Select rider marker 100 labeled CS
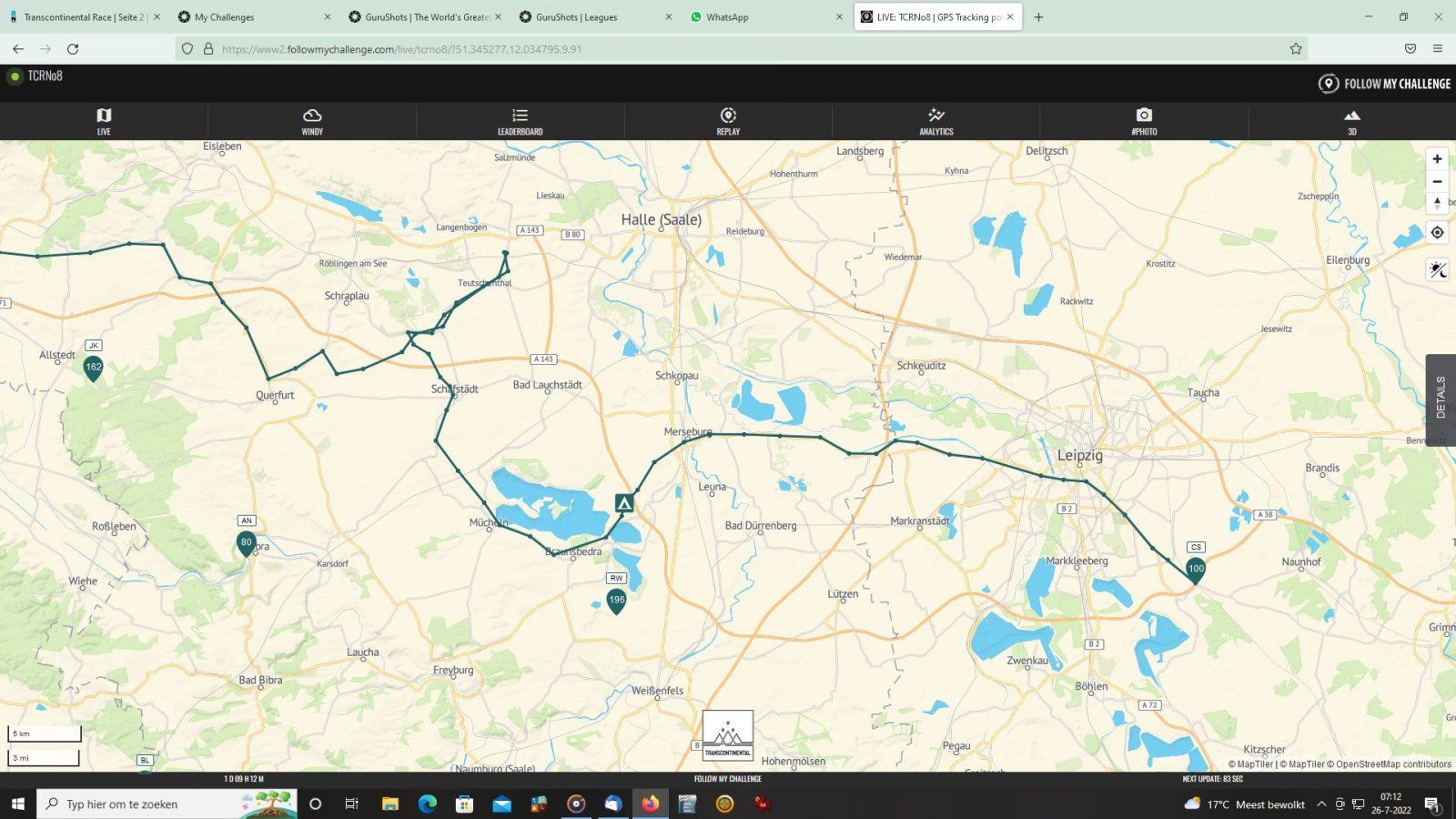 click(1196, 570)
